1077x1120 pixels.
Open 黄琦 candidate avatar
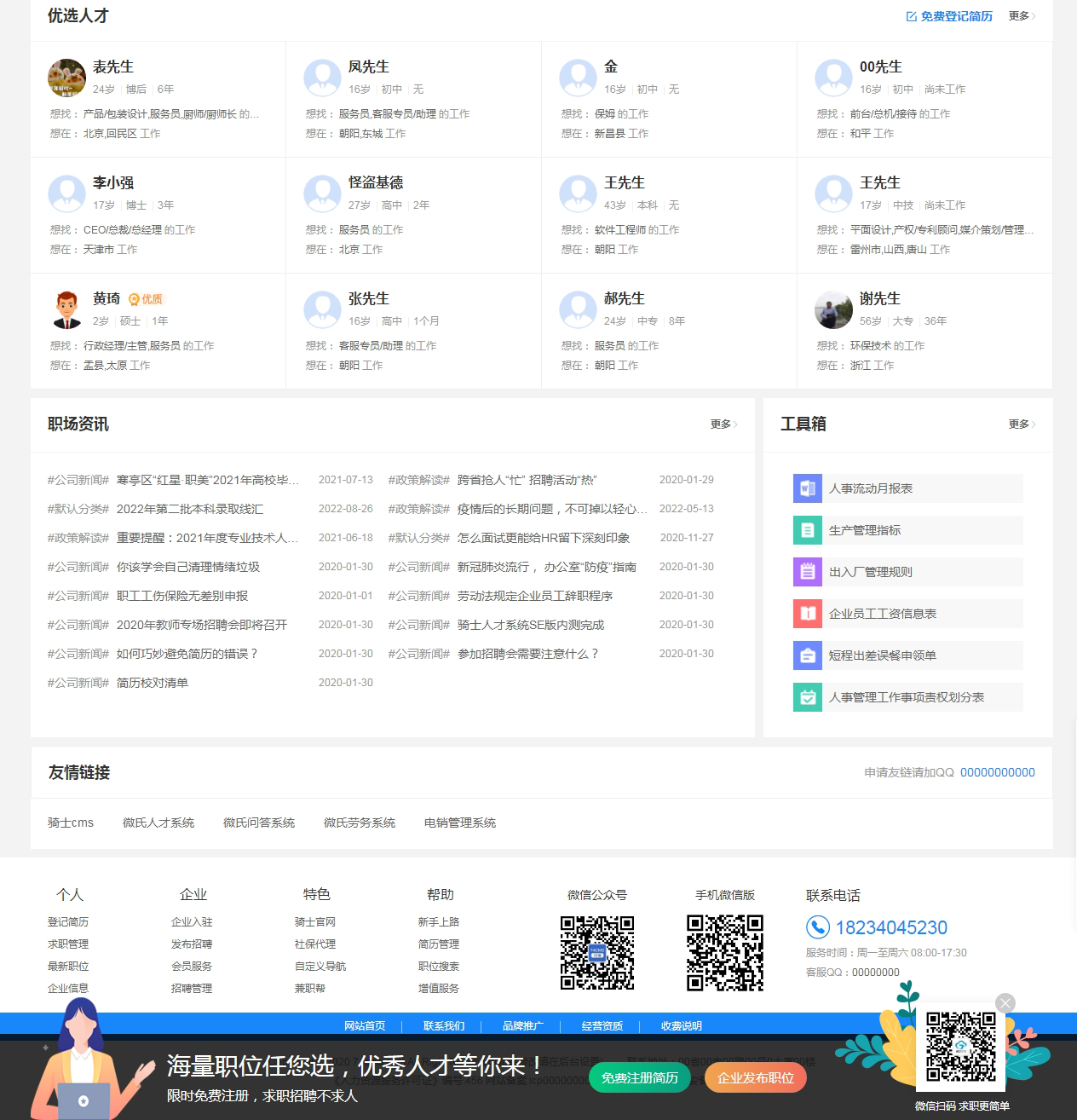(x=66, y=309)
